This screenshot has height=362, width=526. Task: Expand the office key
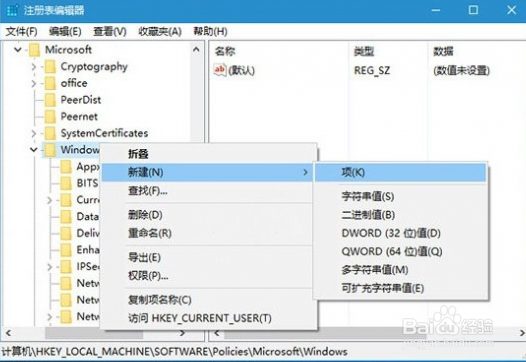click(34, 83)
